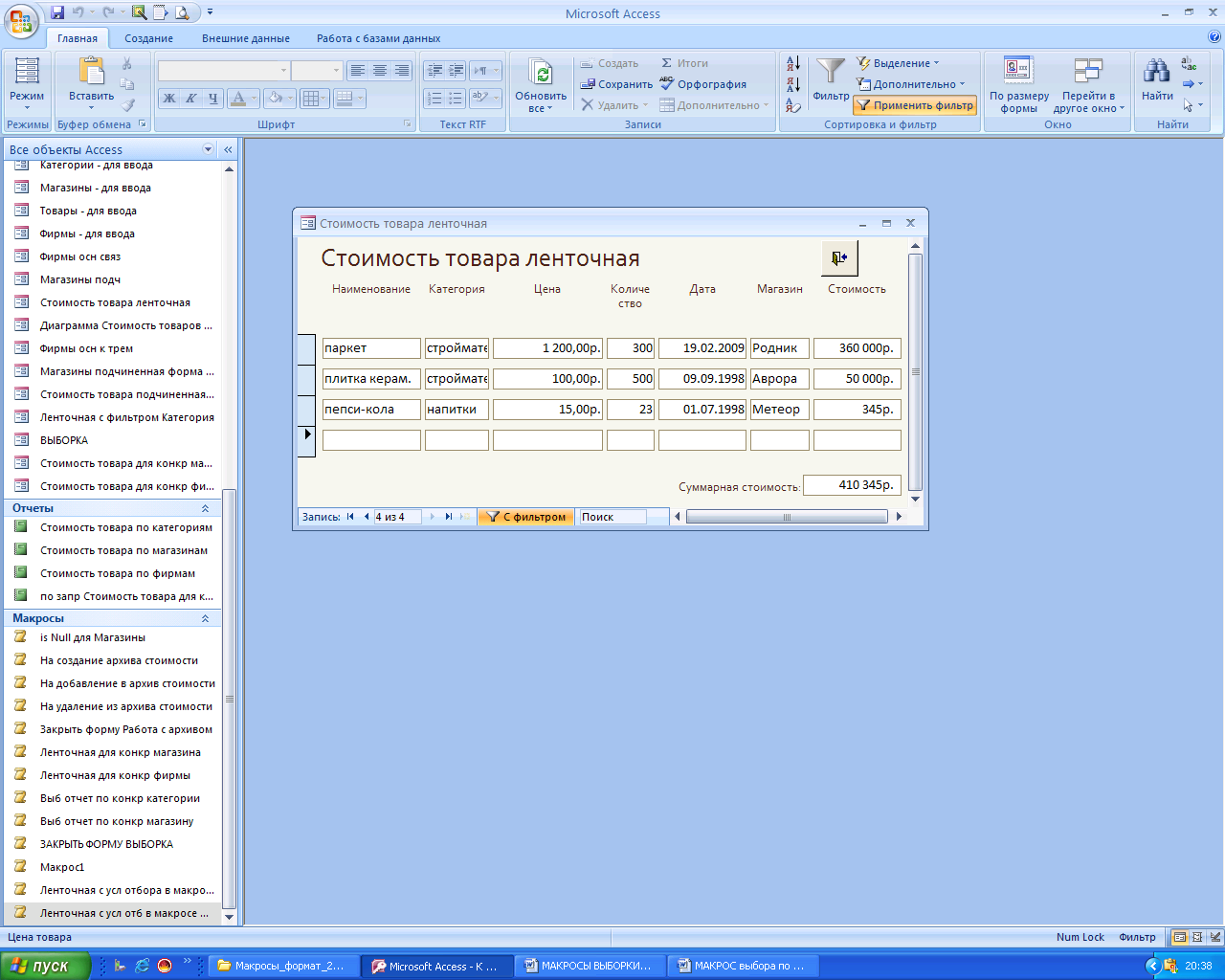The height and width of the screenshot is (980, 1225).
Task: Go to last record navigation arrow
Action: 448,517
